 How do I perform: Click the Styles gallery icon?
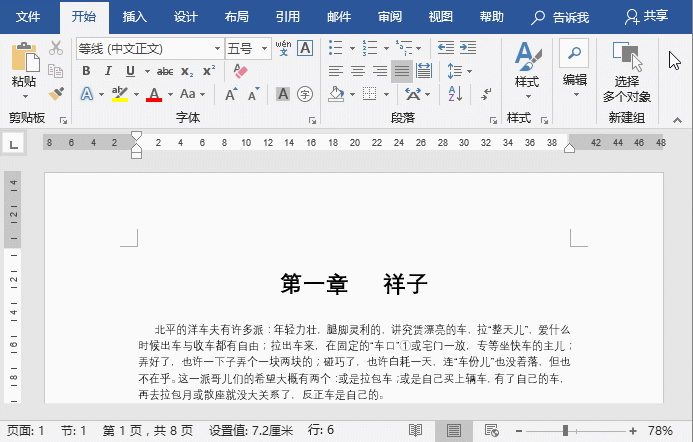(527, 56)
